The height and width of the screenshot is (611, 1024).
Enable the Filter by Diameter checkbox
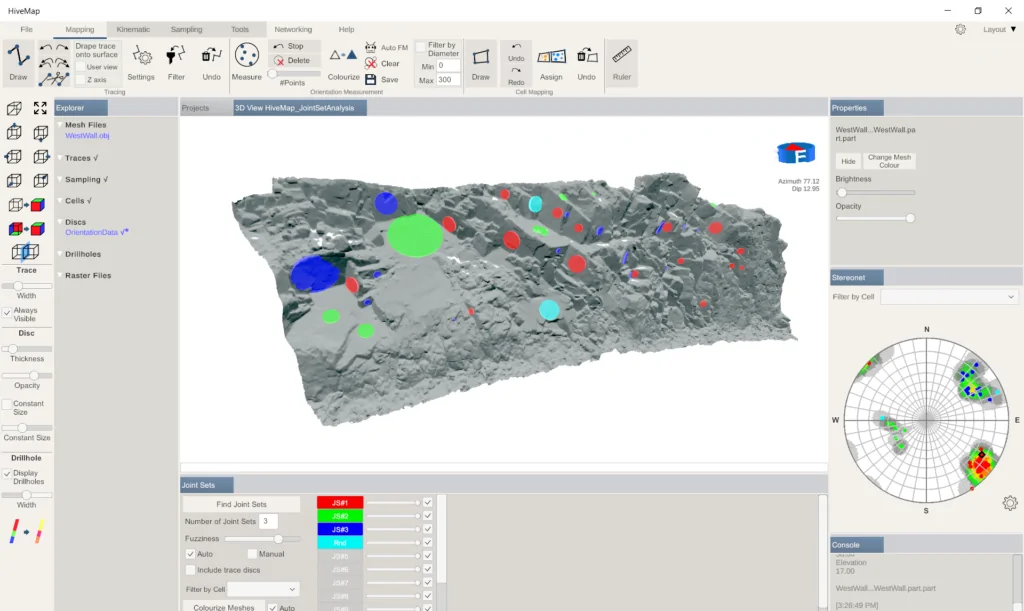[421, 46]
